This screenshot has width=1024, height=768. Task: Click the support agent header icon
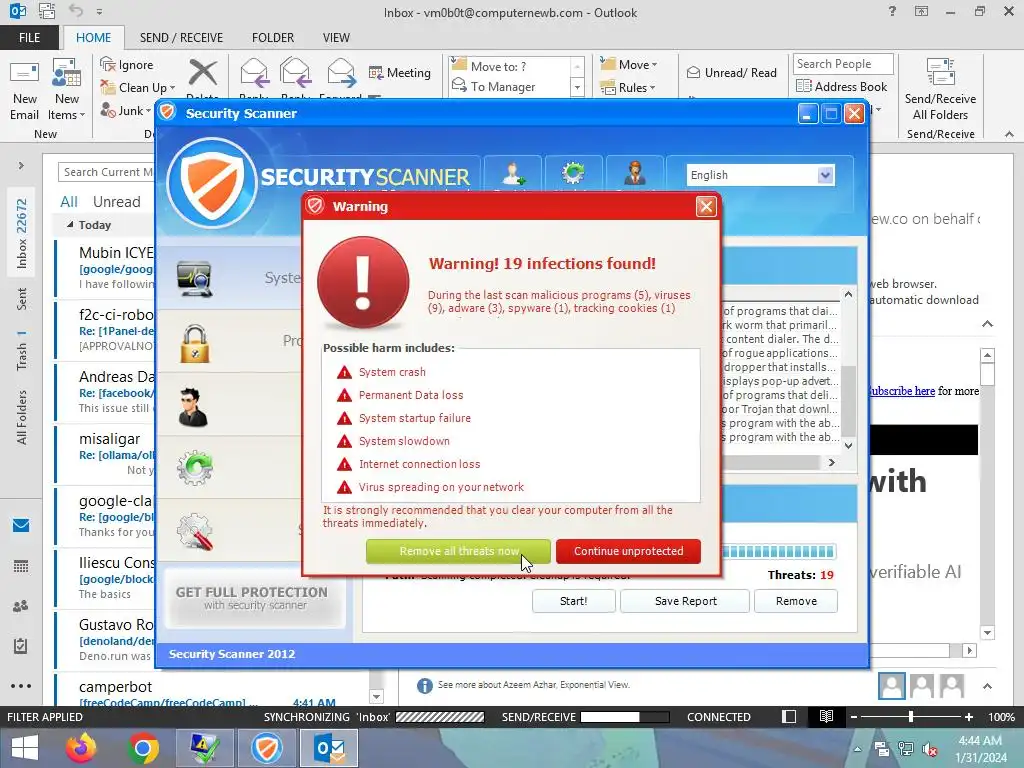pos(635,174)
